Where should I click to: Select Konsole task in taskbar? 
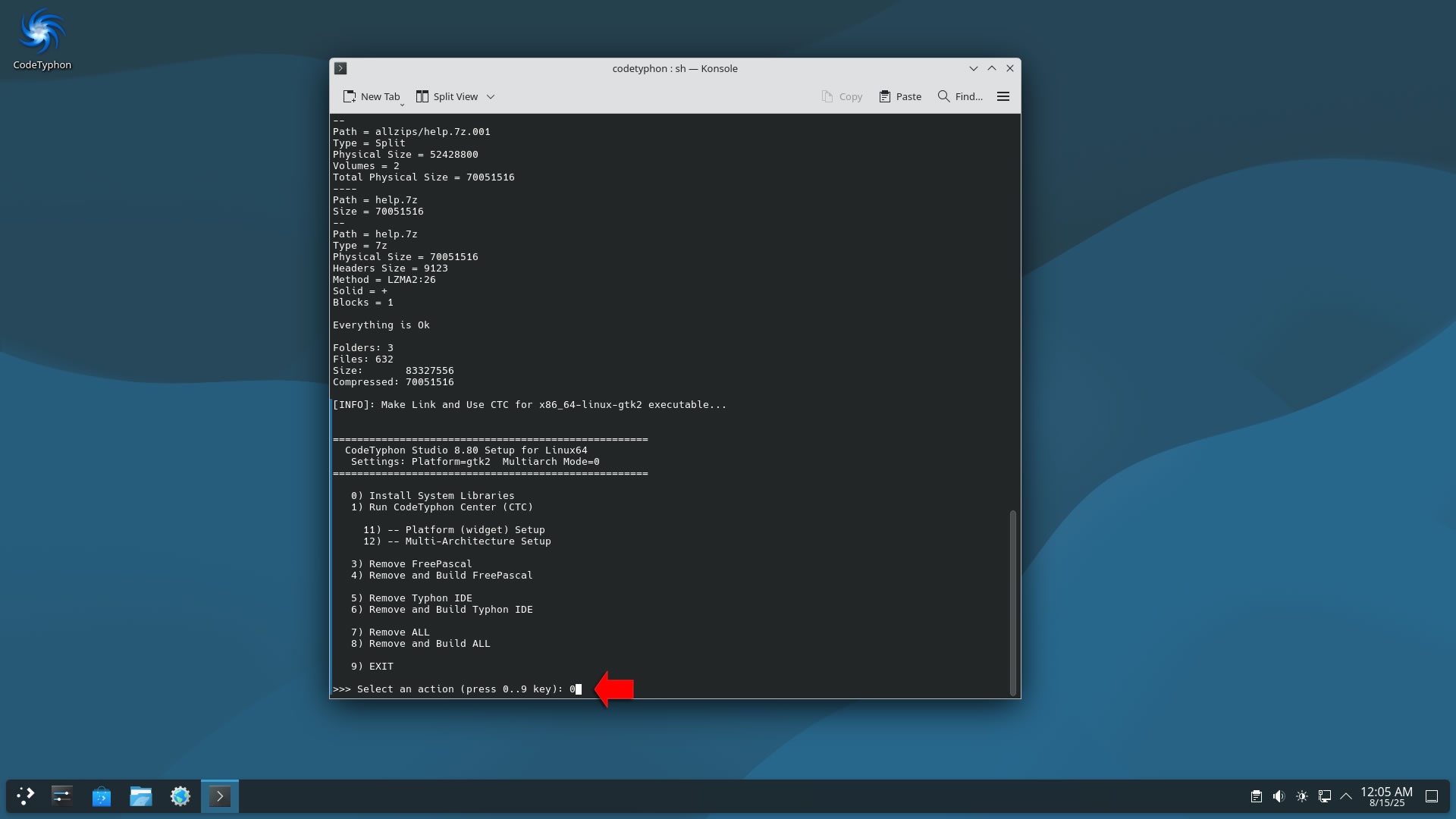(x=219, y=796)
